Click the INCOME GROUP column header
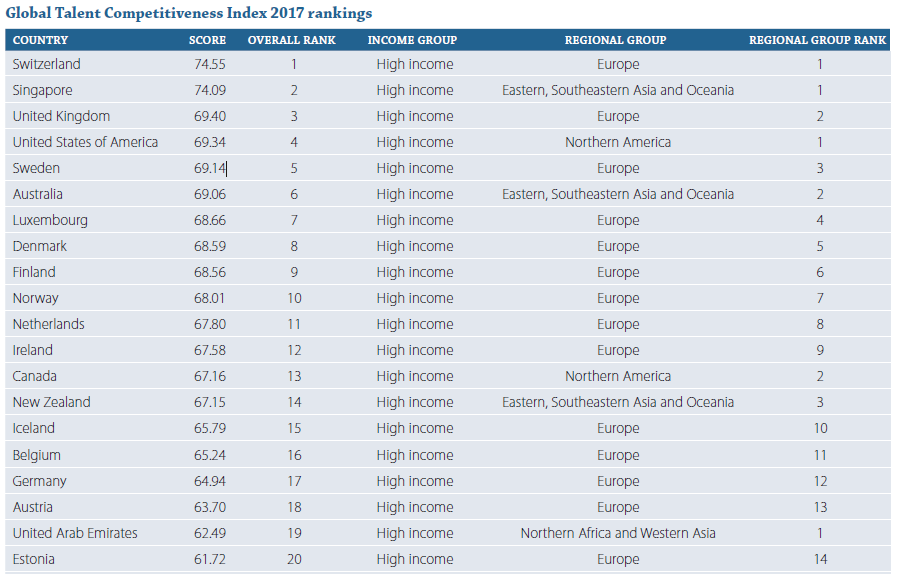898x574 pixels. 412,40
